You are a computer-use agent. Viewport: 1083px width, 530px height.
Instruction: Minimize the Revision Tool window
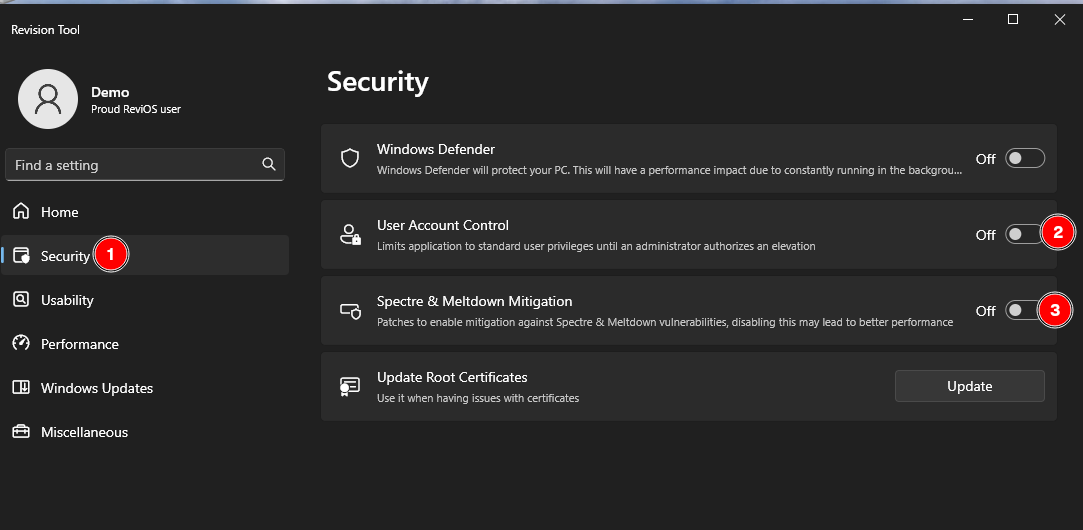click(x=966, y=19)
